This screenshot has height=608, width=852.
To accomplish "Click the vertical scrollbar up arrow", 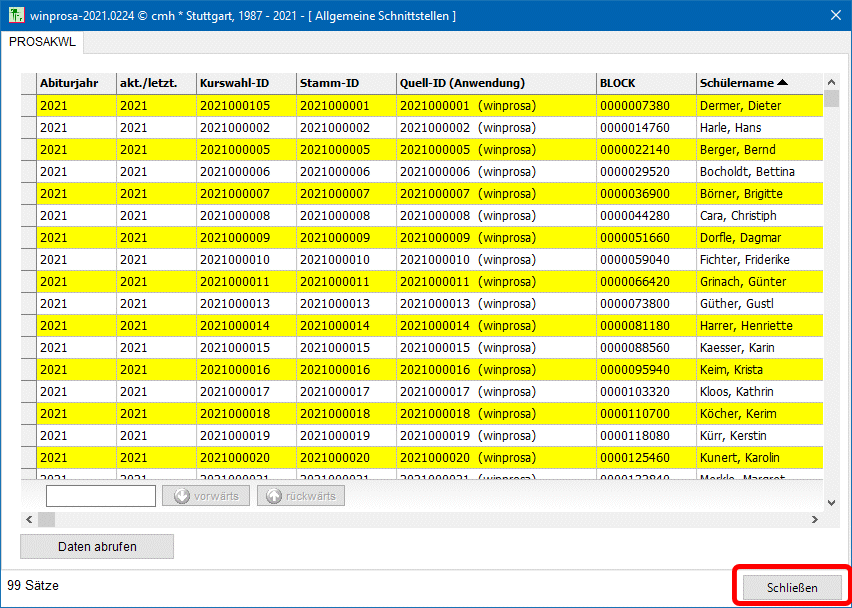I will click(x=831, y=82).
